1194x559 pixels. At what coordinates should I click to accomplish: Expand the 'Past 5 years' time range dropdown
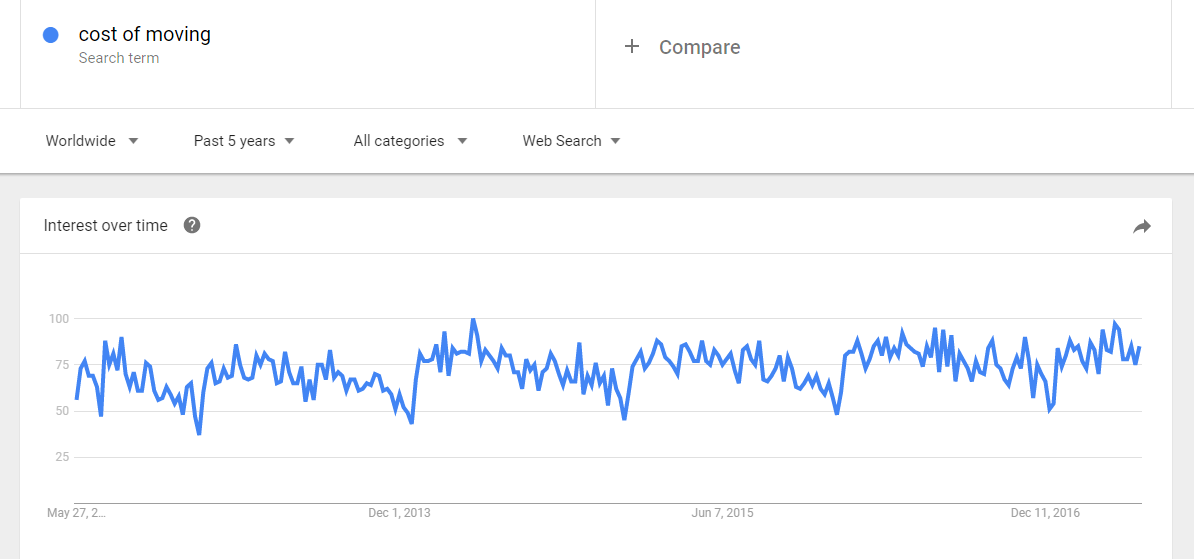click(x=244, y=141)
